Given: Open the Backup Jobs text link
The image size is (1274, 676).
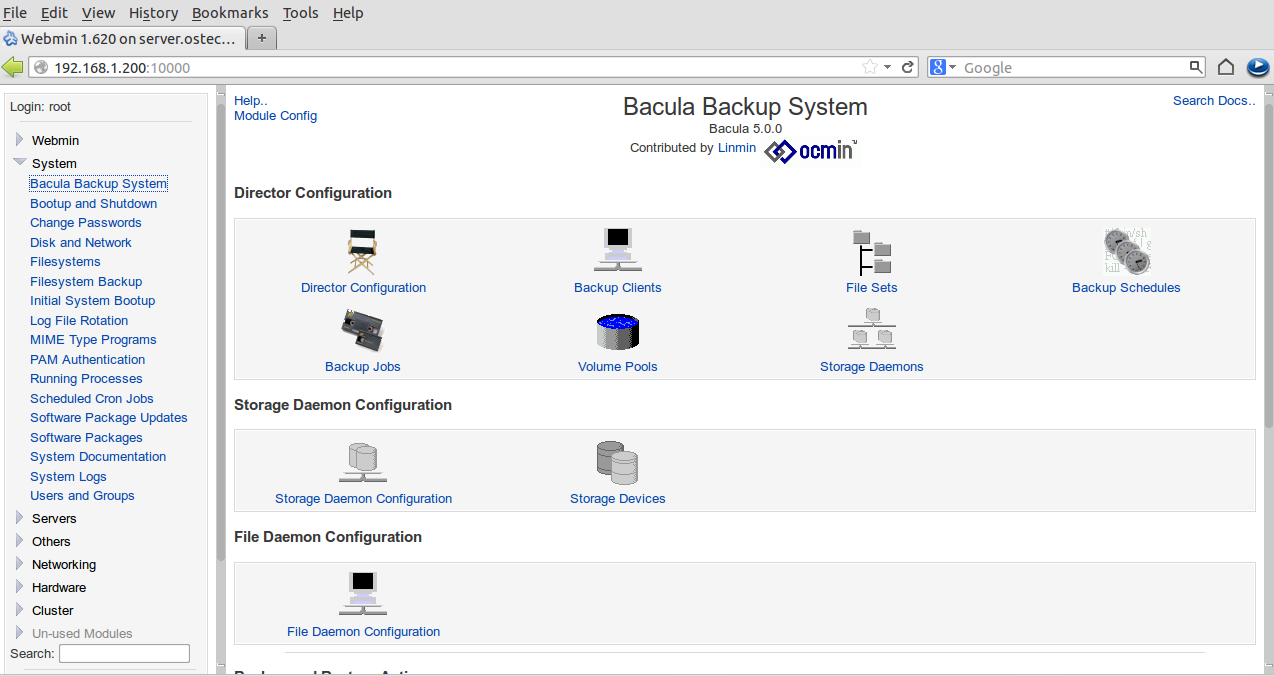Looking at the screenshot, I should click(x=363, y=367).
